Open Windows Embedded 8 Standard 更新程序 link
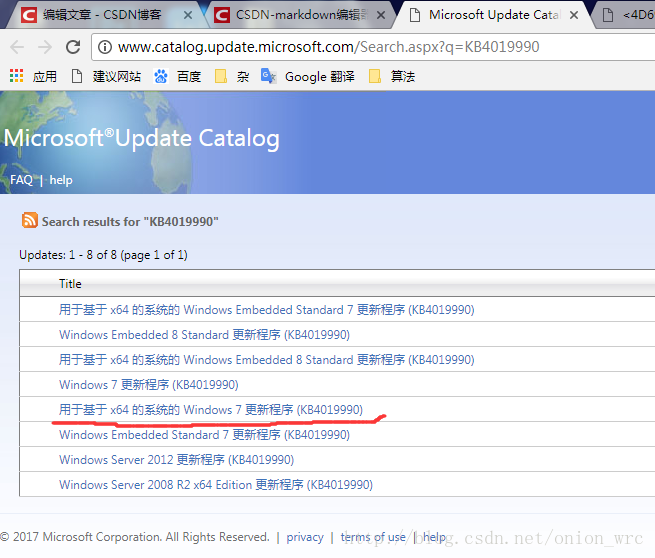The width and height of the screenshot is (655, 558). pos(204,335)
